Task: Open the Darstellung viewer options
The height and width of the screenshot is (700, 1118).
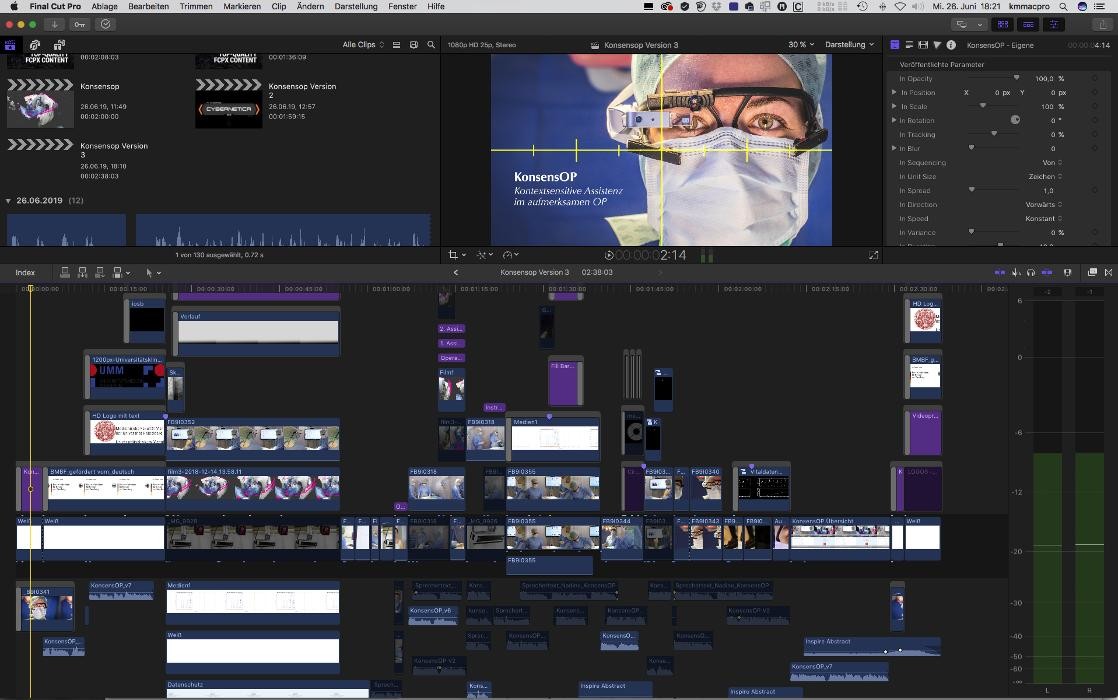Action: [849, 45]
